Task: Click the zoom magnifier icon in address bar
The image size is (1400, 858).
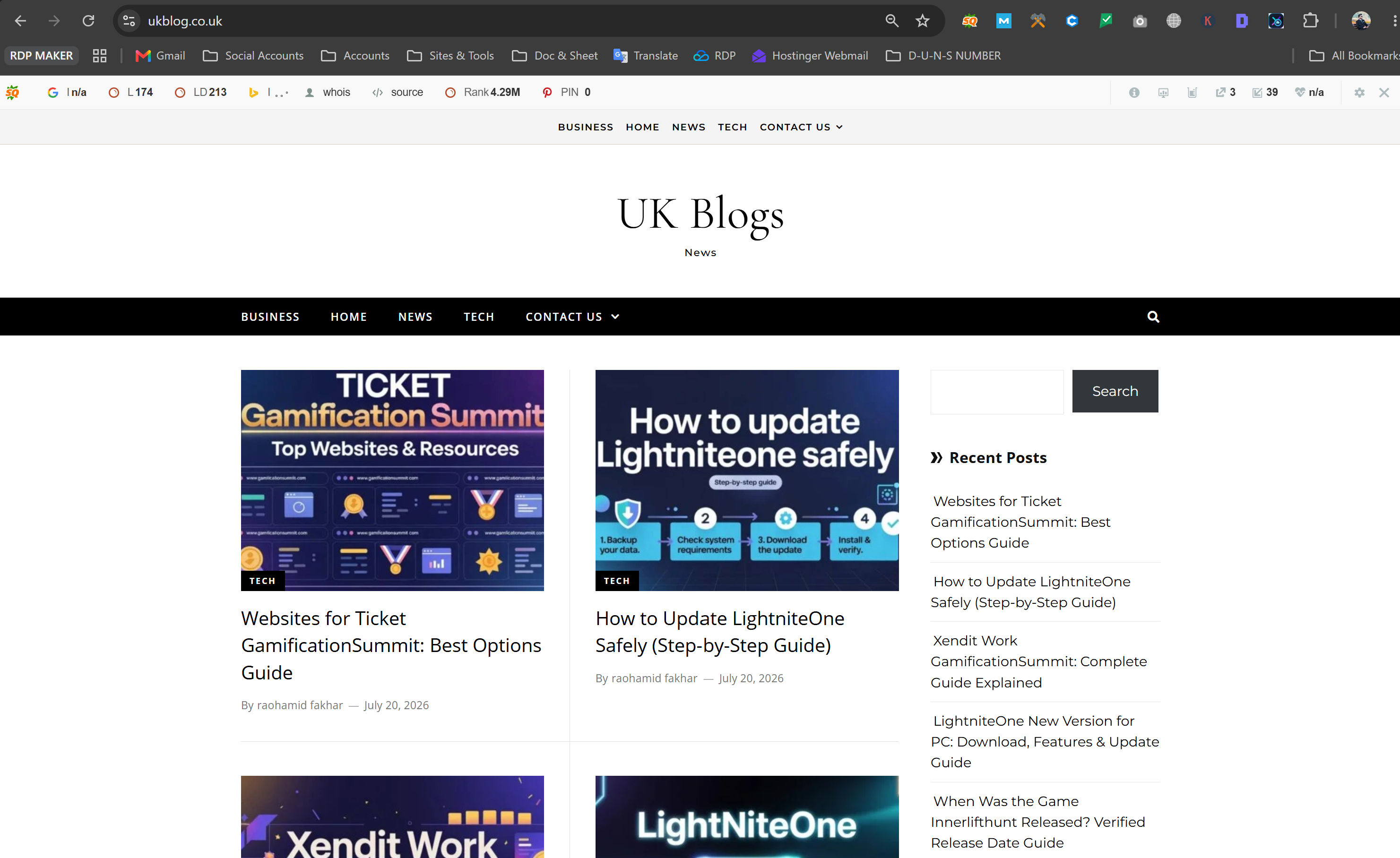Action: [x=891, y=21]
